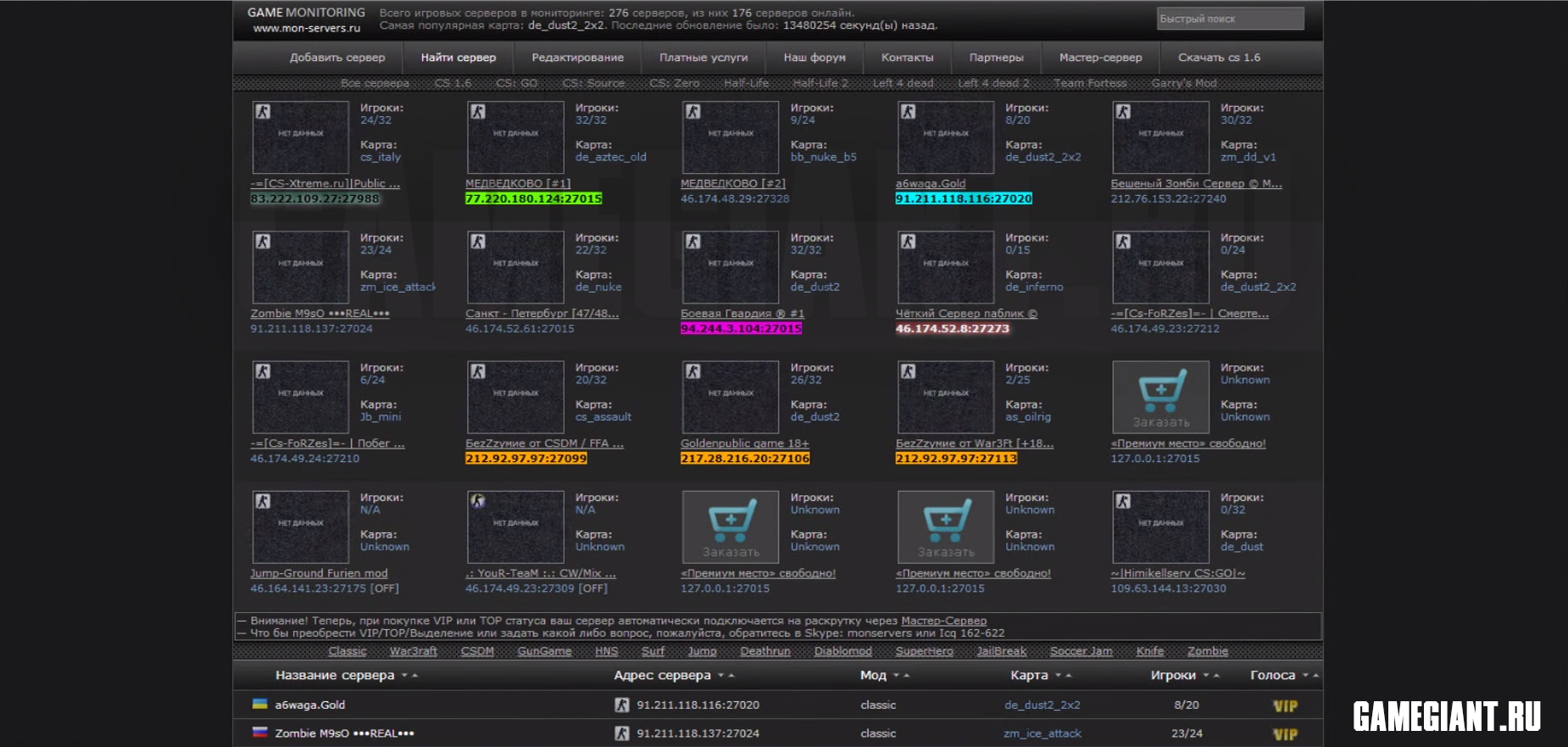
Task: Filter by Garry's Mod tab
Action: (x=1184, y=83)
